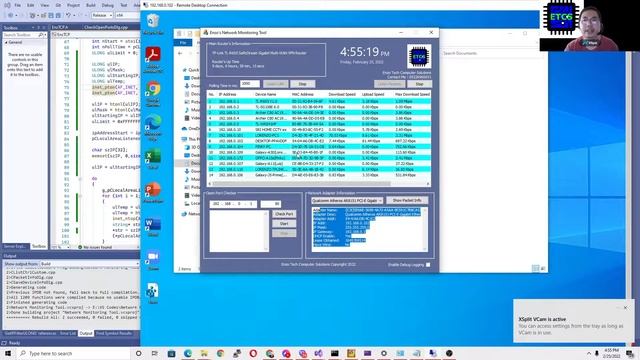Viewport: 640px width, 360px height.
Task: Open the network adapter dropdown (Qualcomm Atheros)
Action: pyautogui.click(x=347, y=200)
